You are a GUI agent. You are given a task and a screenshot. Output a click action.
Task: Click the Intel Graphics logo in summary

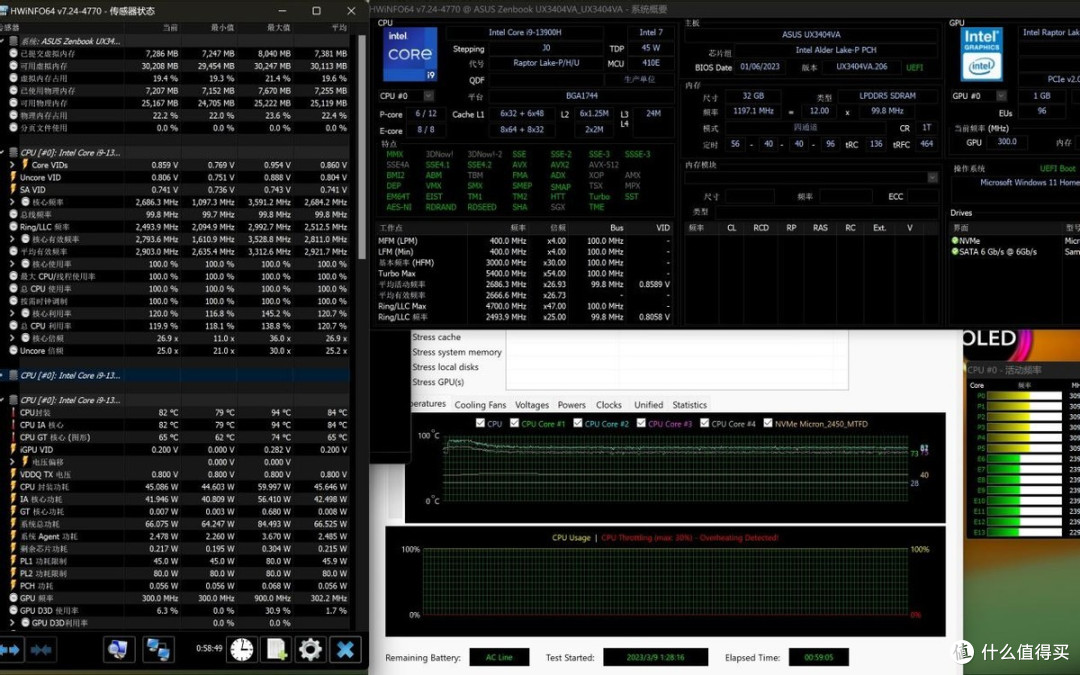[982, 54]
